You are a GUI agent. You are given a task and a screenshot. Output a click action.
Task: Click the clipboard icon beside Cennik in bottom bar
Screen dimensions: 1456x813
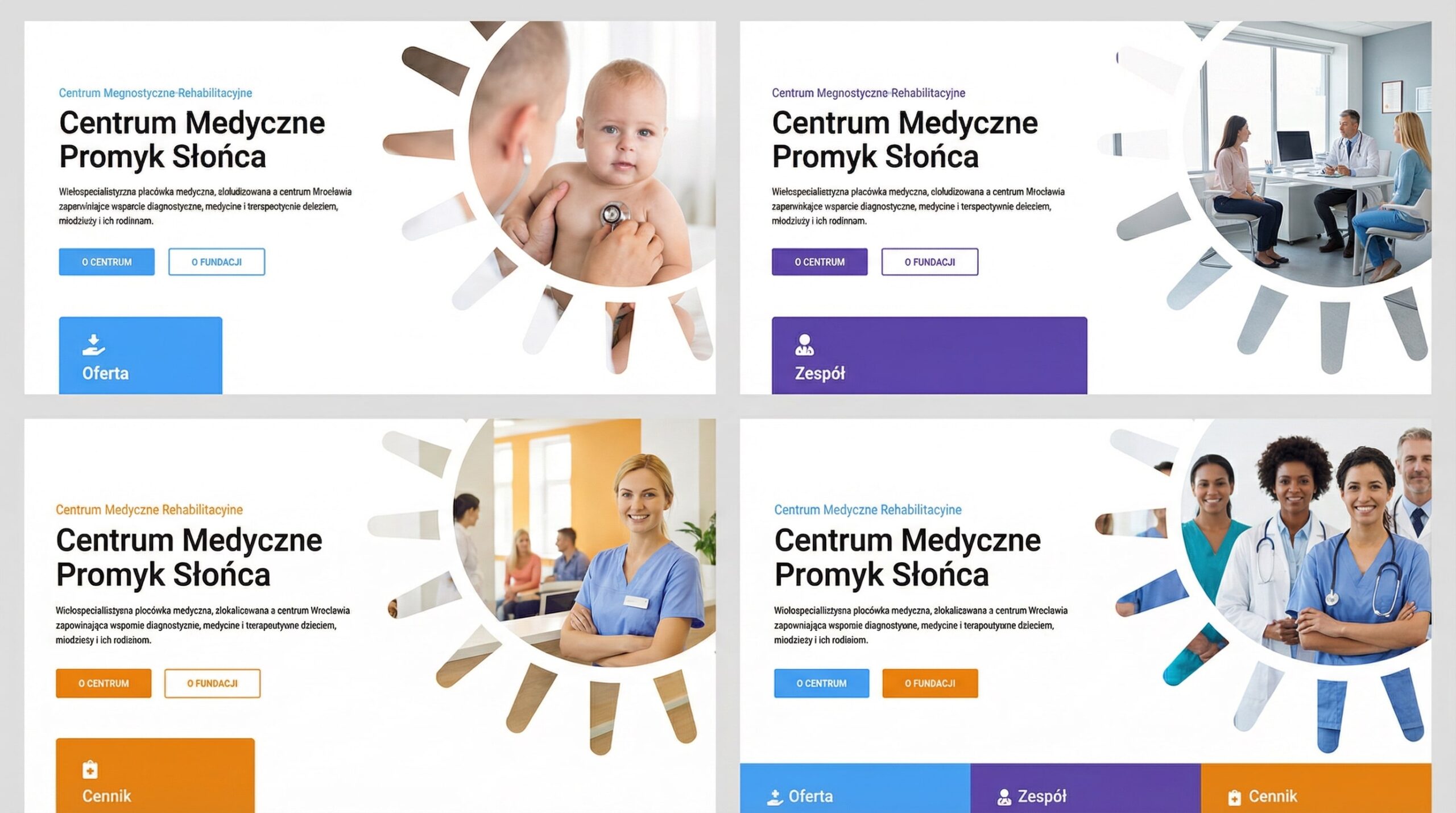click(1234, 798)
